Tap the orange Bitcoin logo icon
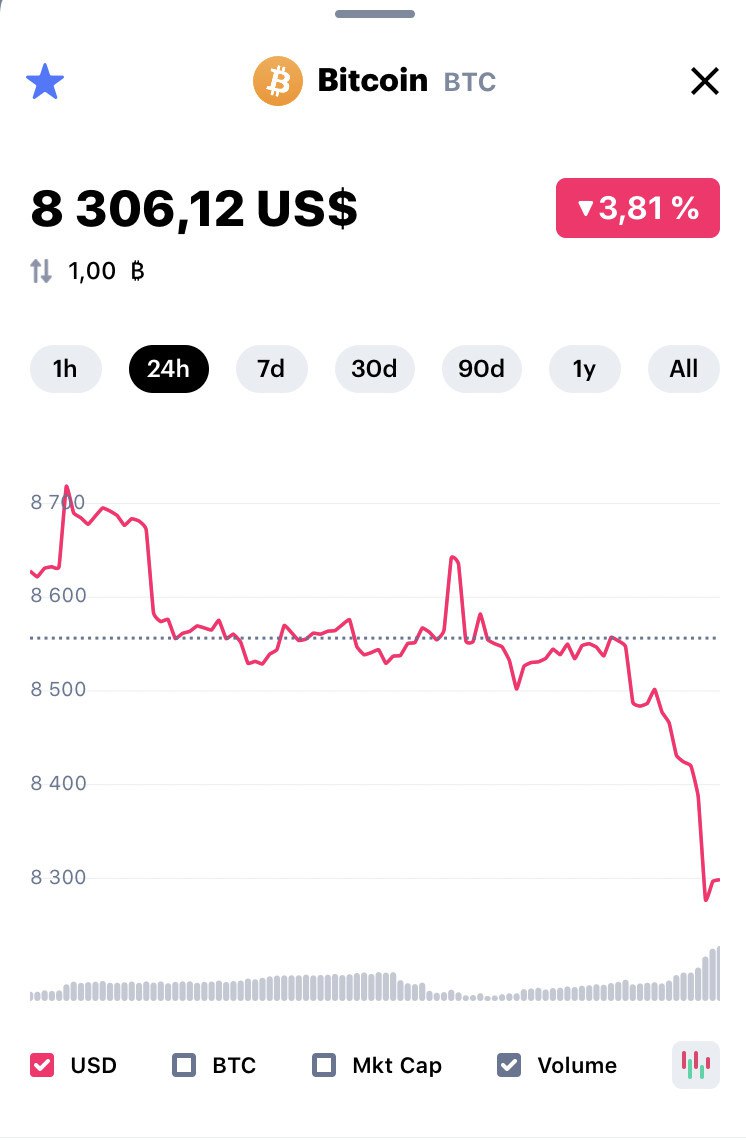Screen dimensions: 746x1140 pos(277,81)
